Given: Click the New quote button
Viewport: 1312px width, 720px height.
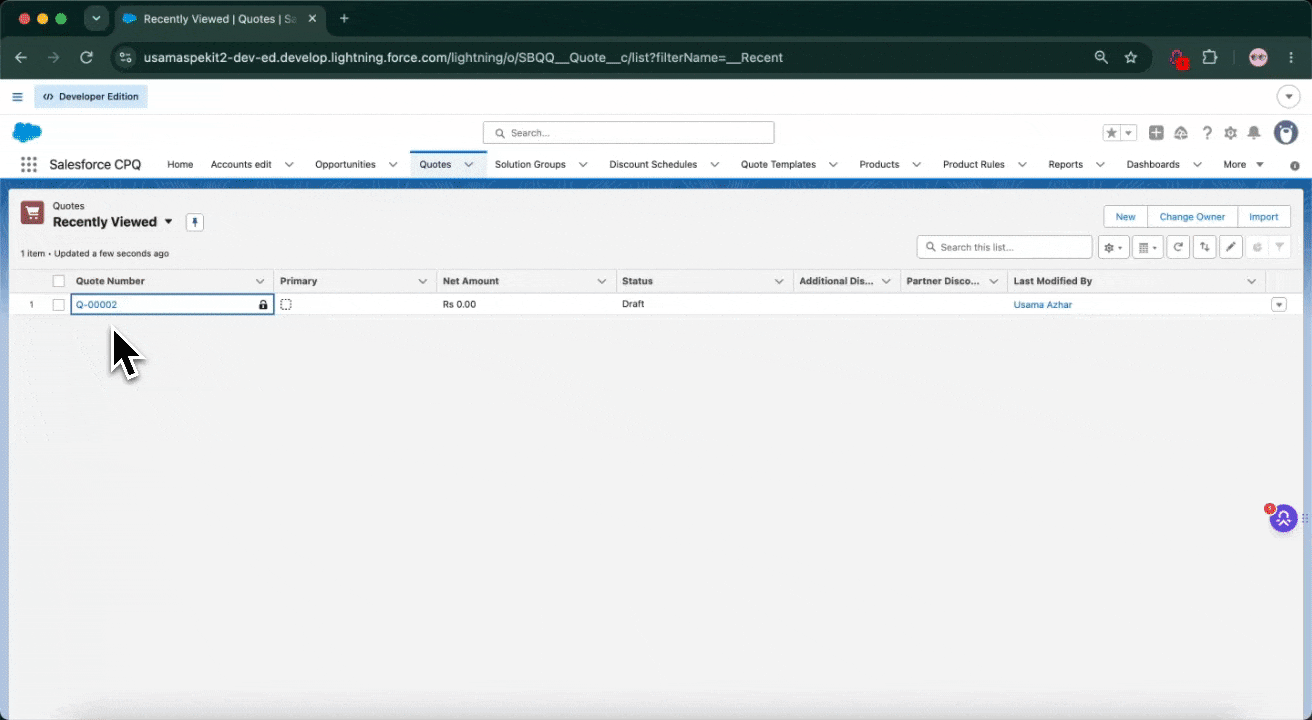Looking at the screenshot, I should [1125, 217].
